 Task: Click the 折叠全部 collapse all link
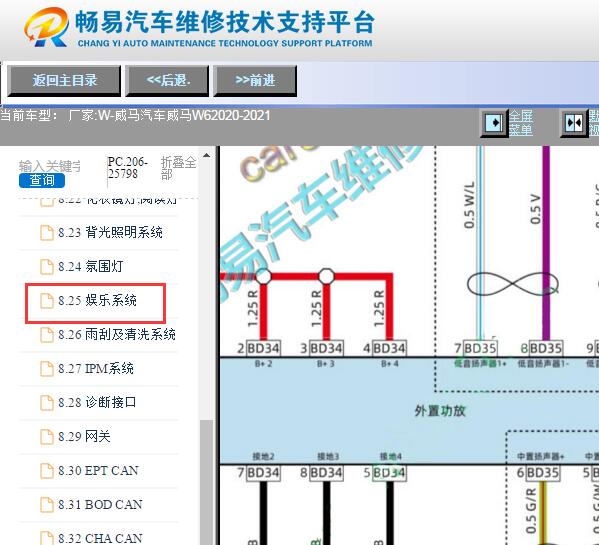pyautogui.click(x=178, y=168)
